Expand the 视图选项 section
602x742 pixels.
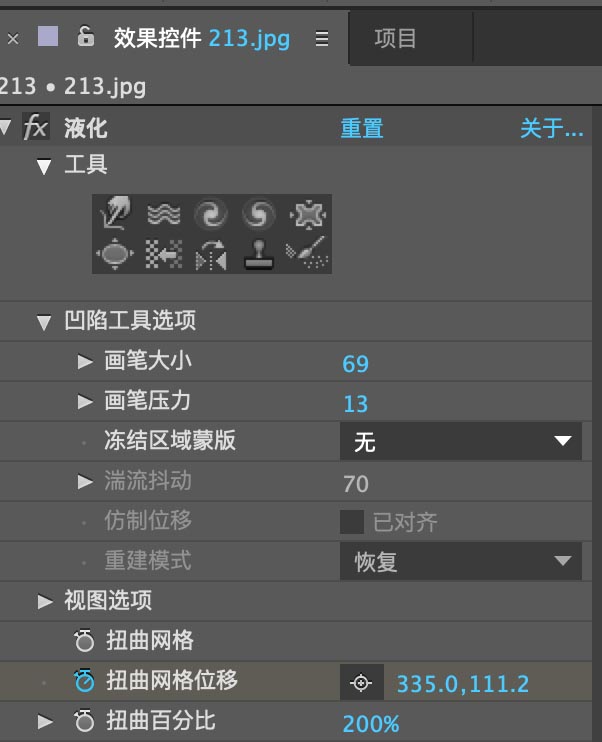click(x=45, y=601)
